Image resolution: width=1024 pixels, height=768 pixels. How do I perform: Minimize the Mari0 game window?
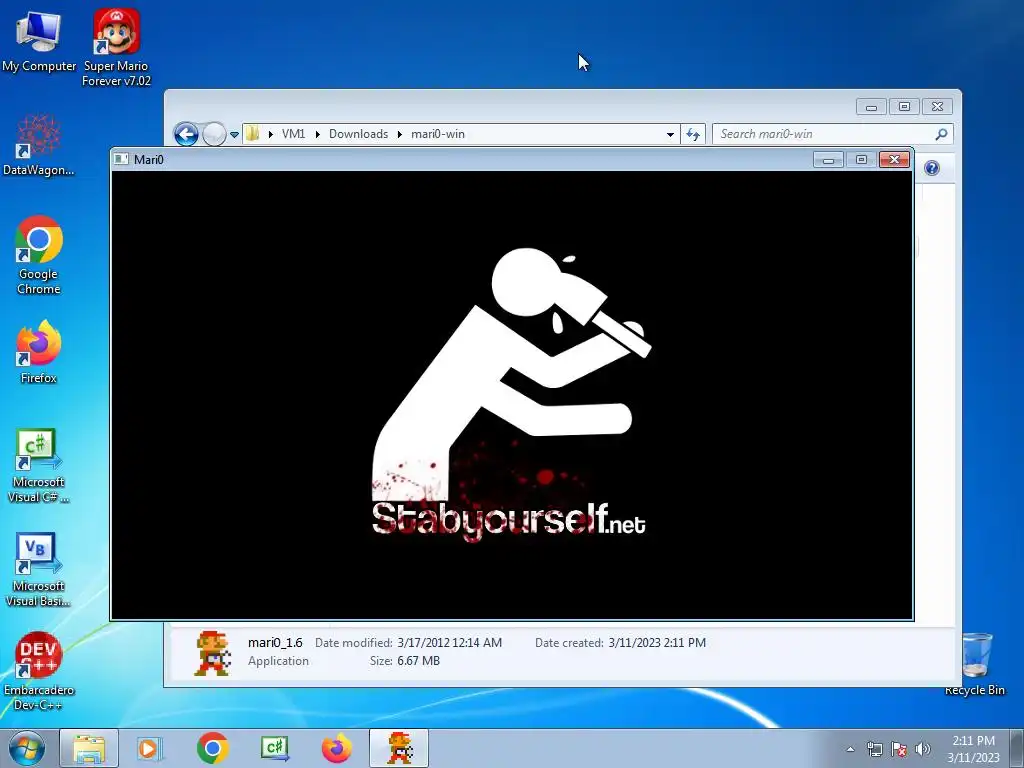(x=828, y=159)
